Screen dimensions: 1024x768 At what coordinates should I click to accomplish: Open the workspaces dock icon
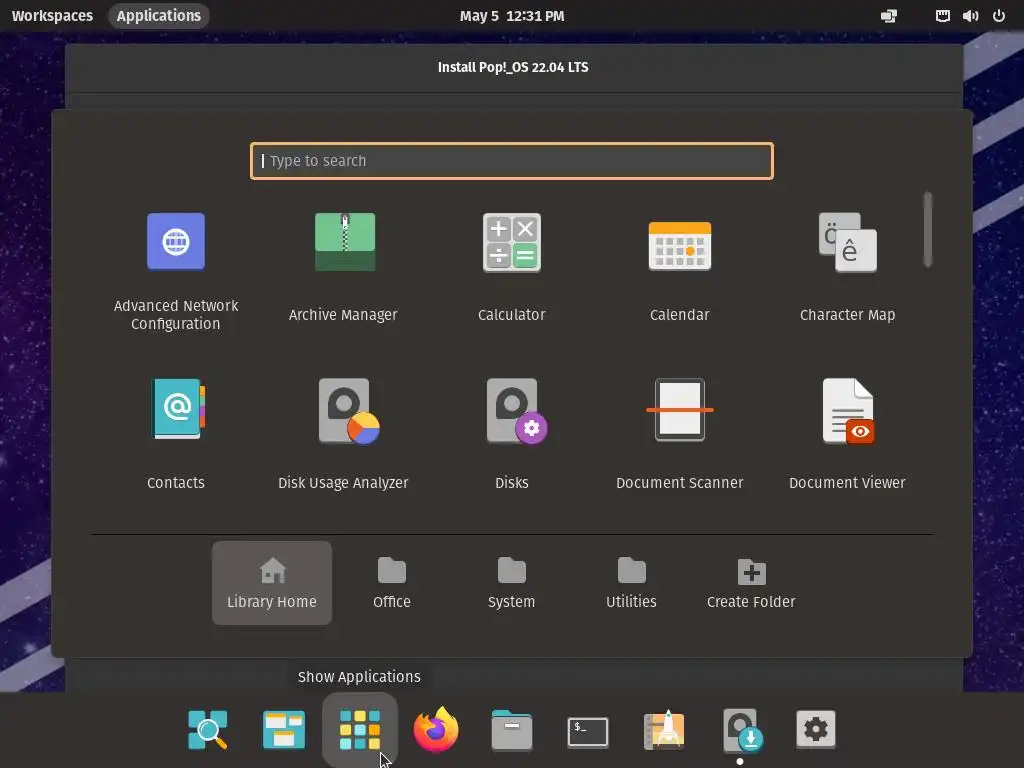(x=283, y=729)
